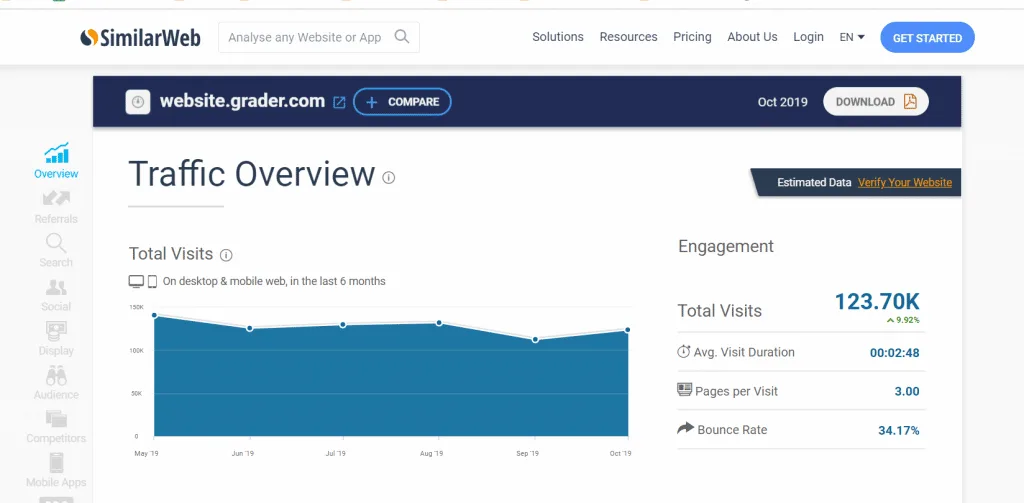1024x503 pixels.
Task: Click the Engagement heading
Action: 726,246
